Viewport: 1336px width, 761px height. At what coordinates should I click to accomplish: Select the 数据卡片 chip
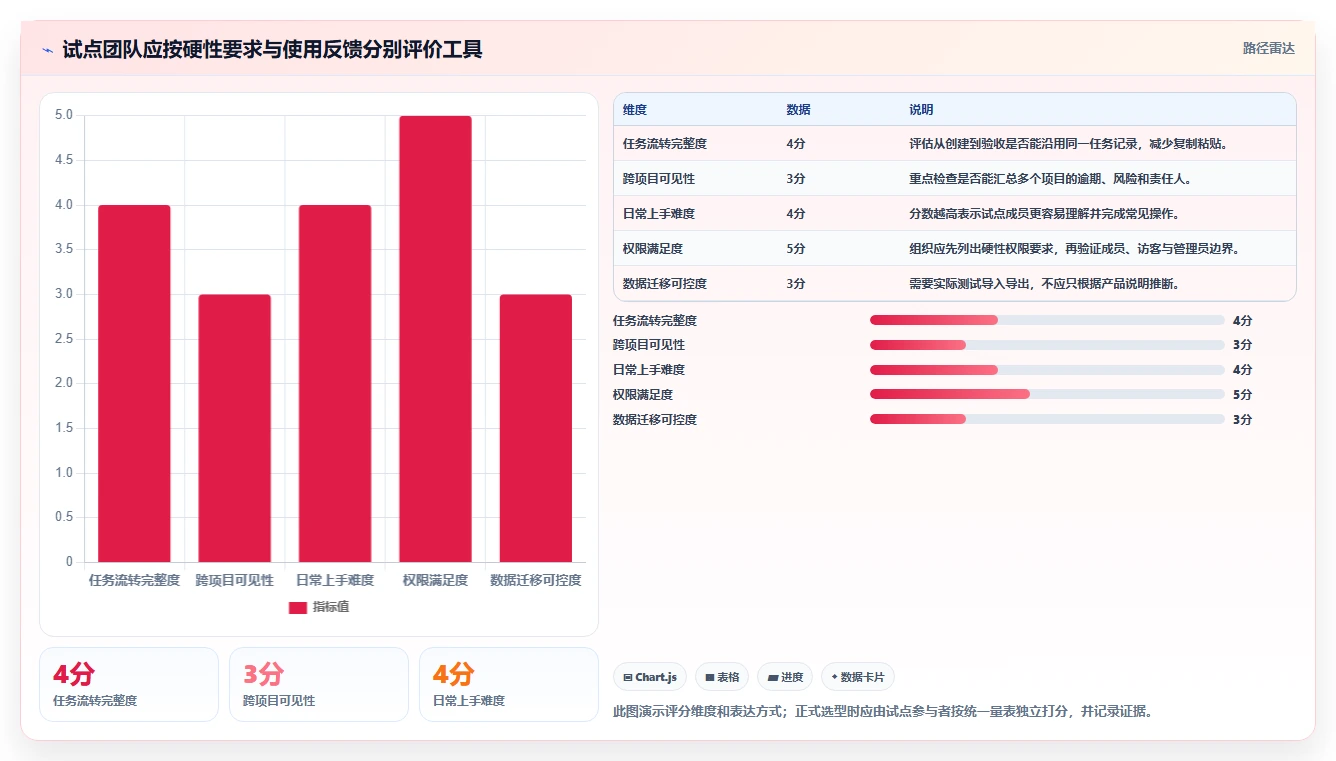pyautogui.click(x=858, y=677)
